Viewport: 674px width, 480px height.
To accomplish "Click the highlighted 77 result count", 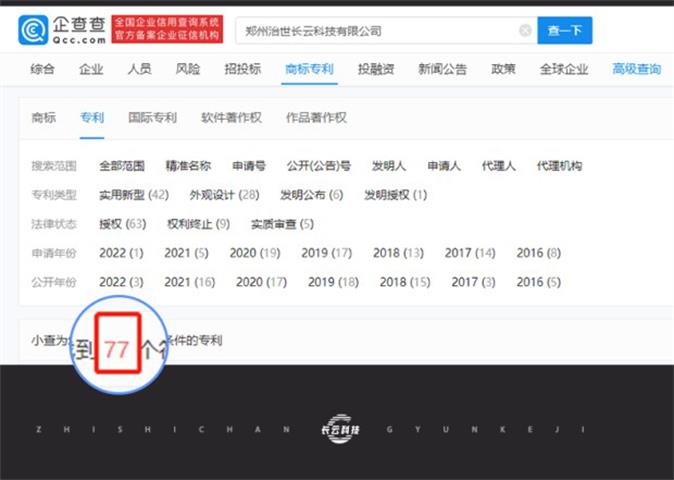I will click(x=117, y=349).
